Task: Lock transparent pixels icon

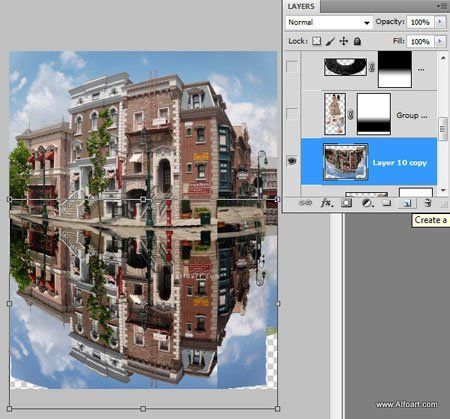Action: (x=316, y=41)
